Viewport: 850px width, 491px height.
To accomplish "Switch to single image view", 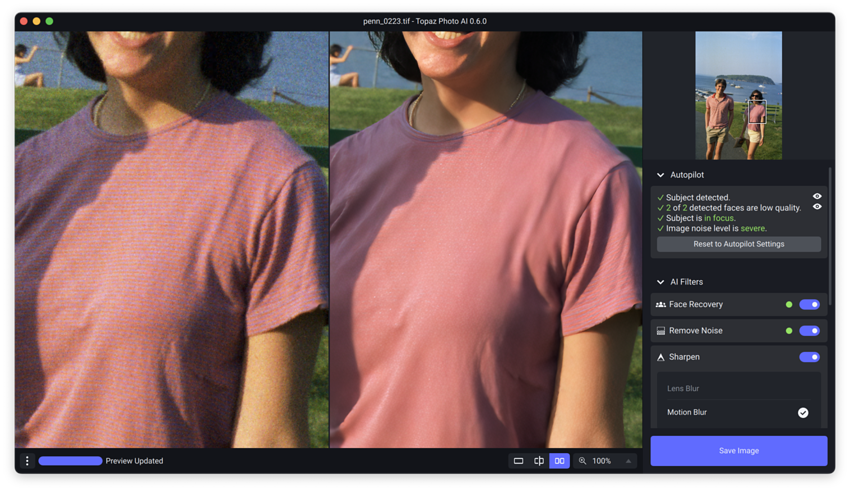I will [518, 461].
